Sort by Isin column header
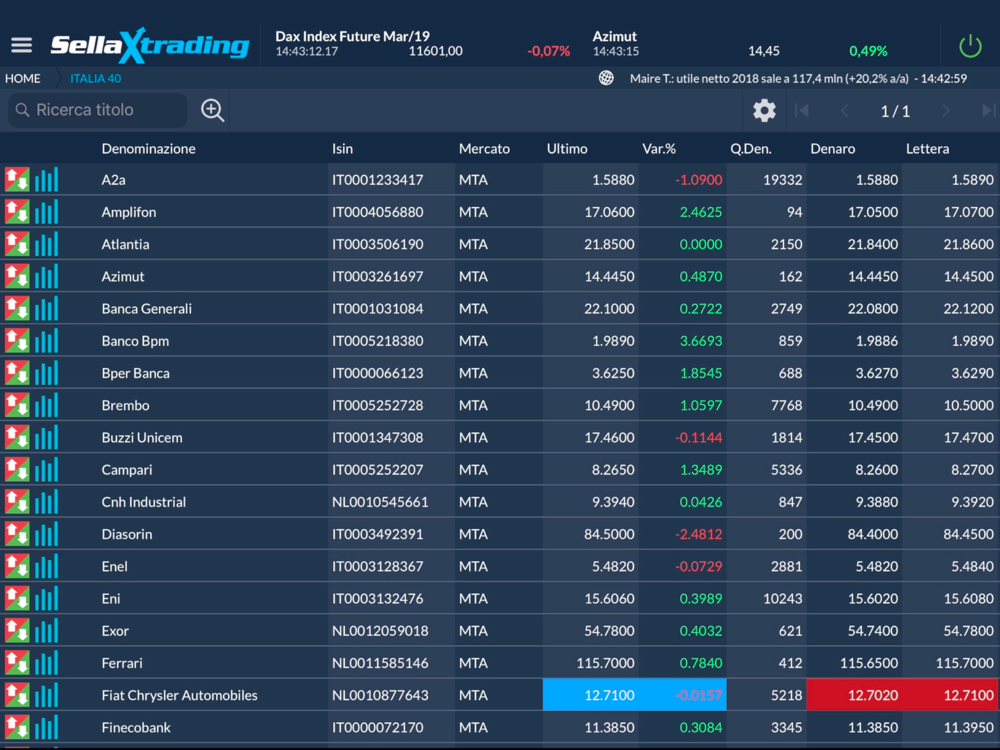 pos(342,149)
